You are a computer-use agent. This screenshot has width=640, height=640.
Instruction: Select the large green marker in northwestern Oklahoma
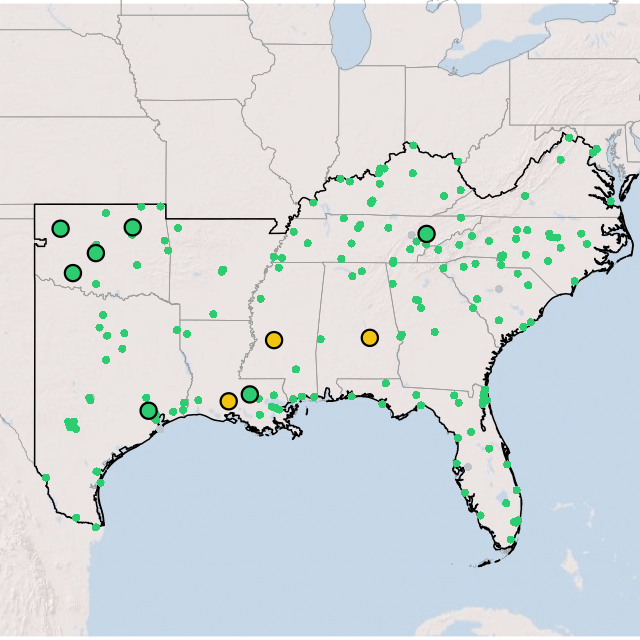click(61, 229)
